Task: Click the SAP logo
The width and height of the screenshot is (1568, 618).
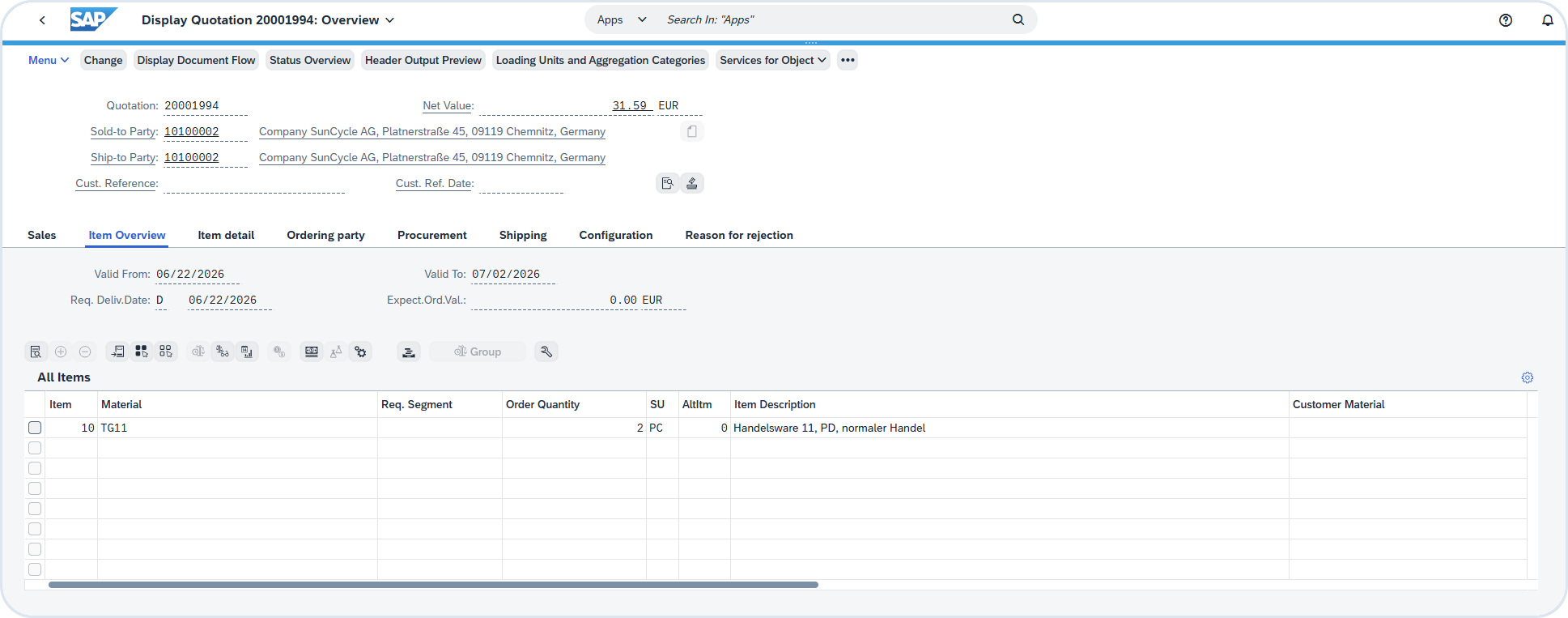Action: click(x=93, y=19)
